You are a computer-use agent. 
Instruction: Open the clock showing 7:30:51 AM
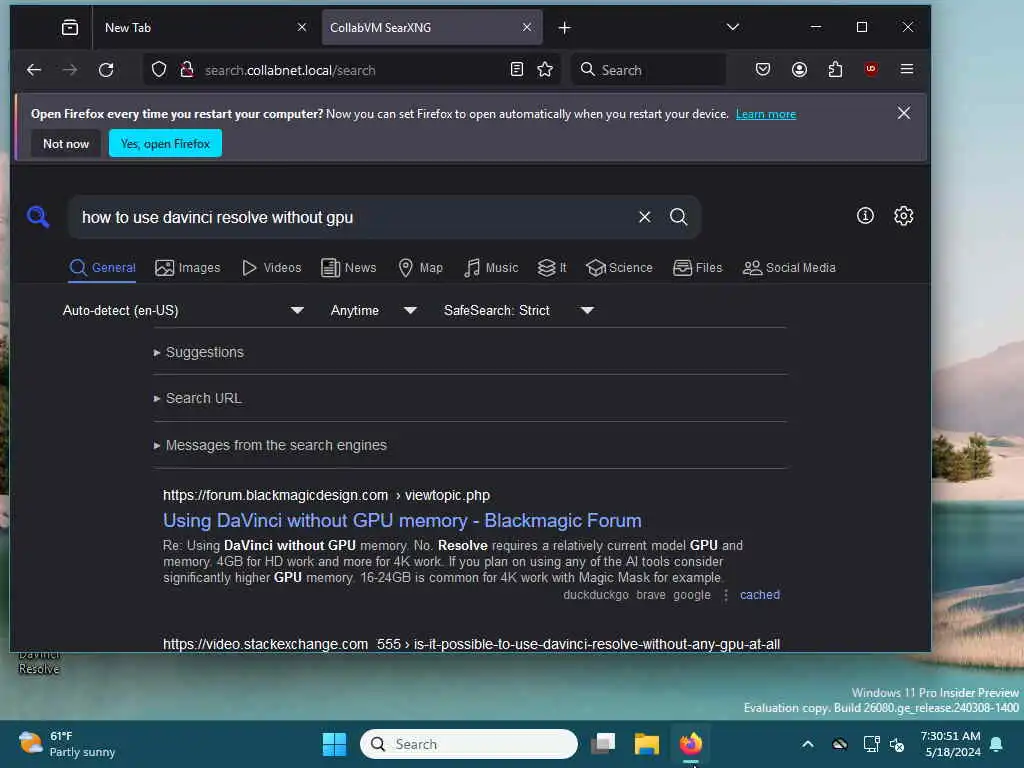(x=950, y=744)
